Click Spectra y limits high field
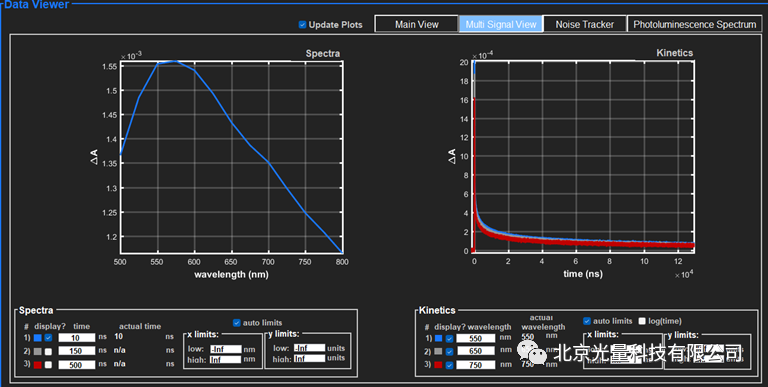The image size is (768, 387). pyautogui.click(x=309, y=359)
